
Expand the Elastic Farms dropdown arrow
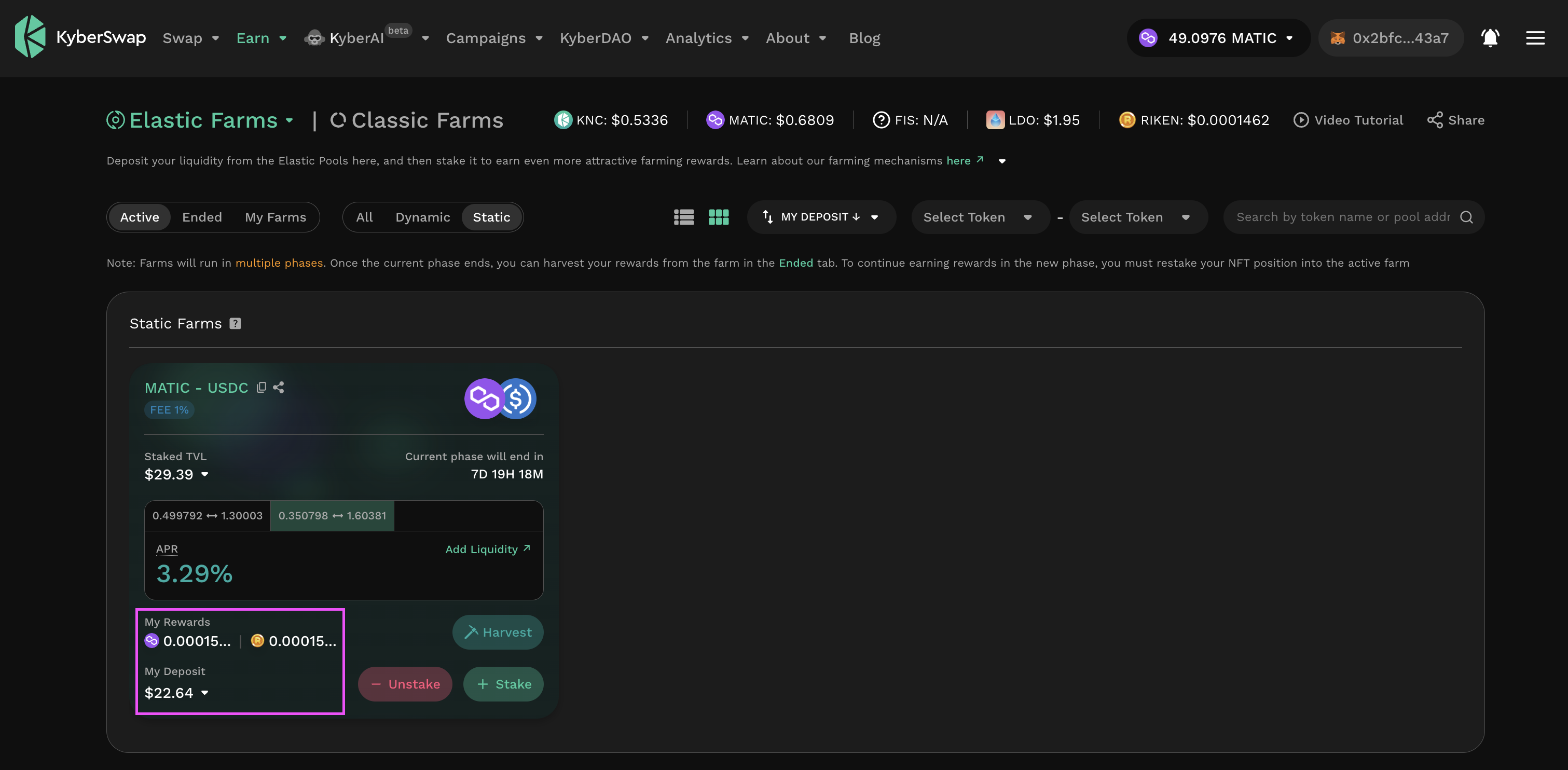[x=290, y=120]
